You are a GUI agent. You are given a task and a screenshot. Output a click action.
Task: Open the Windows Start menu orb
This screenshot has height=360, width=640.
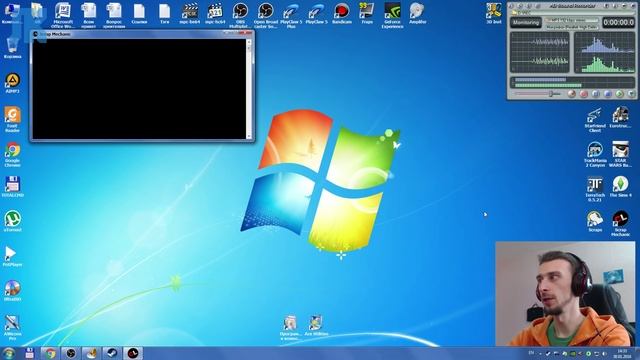9,353
